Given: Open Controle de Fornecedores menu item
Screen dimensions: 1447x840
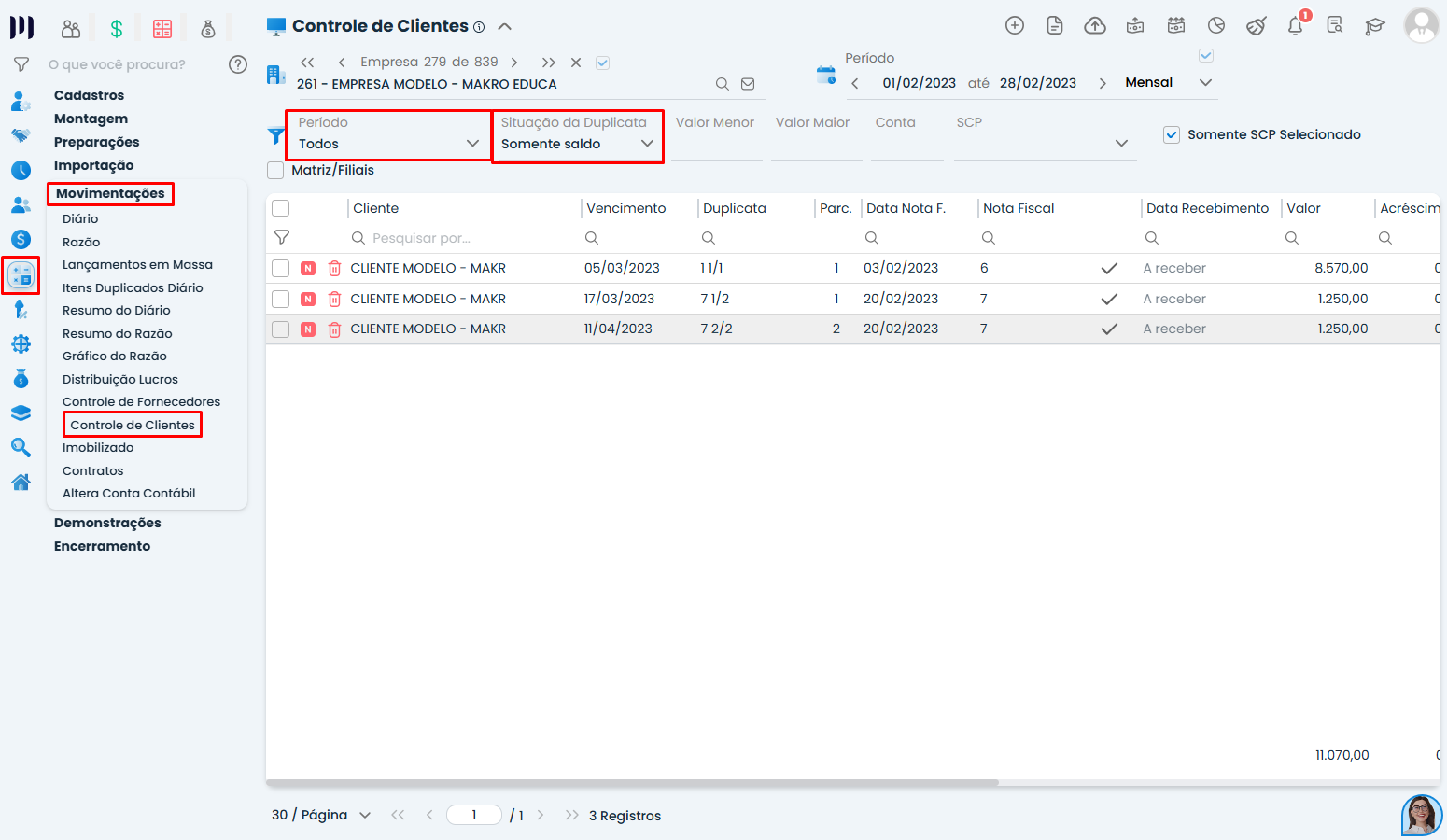Looking at the screenshot, I should point(141,402).
